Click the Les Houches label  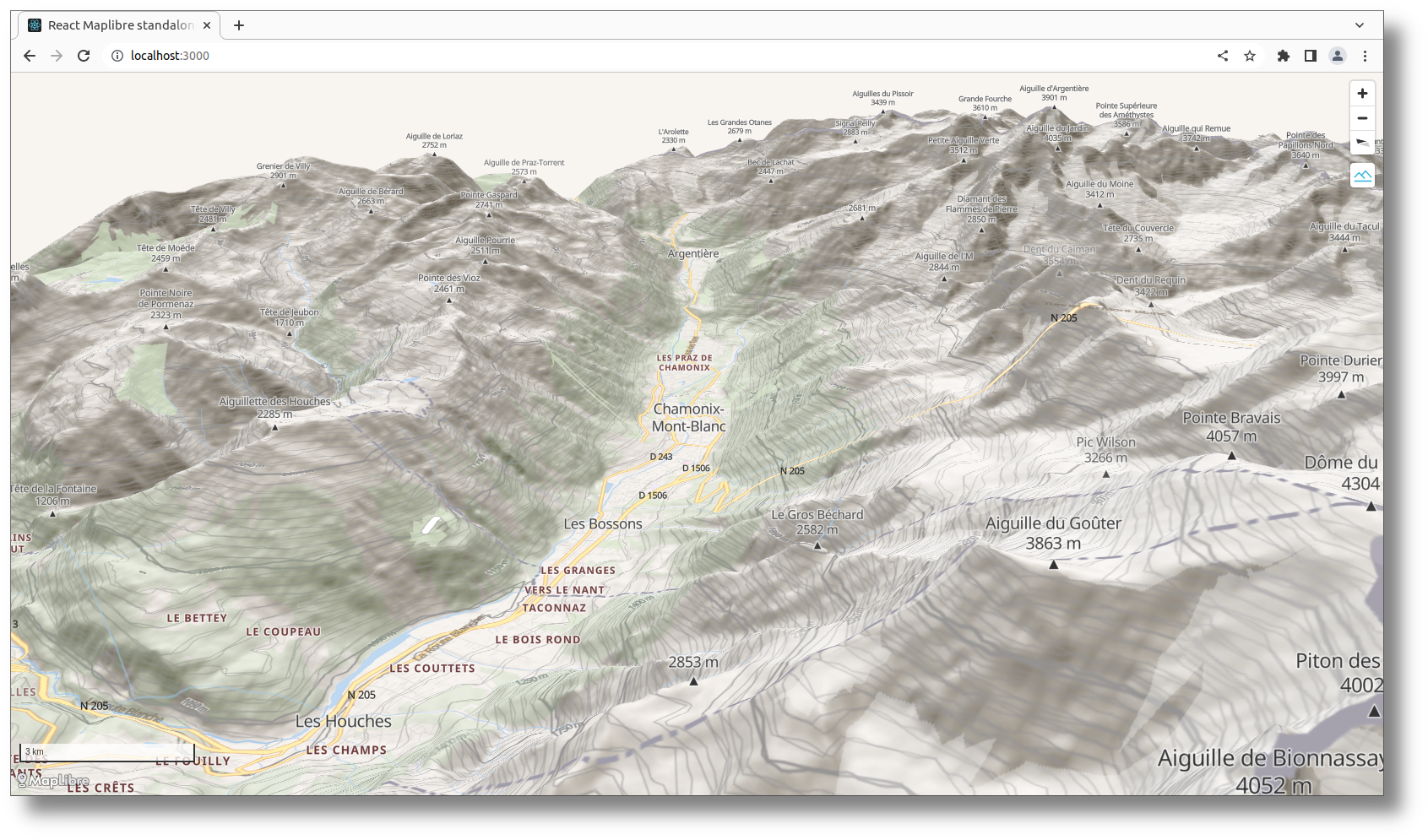click(344, 721)
